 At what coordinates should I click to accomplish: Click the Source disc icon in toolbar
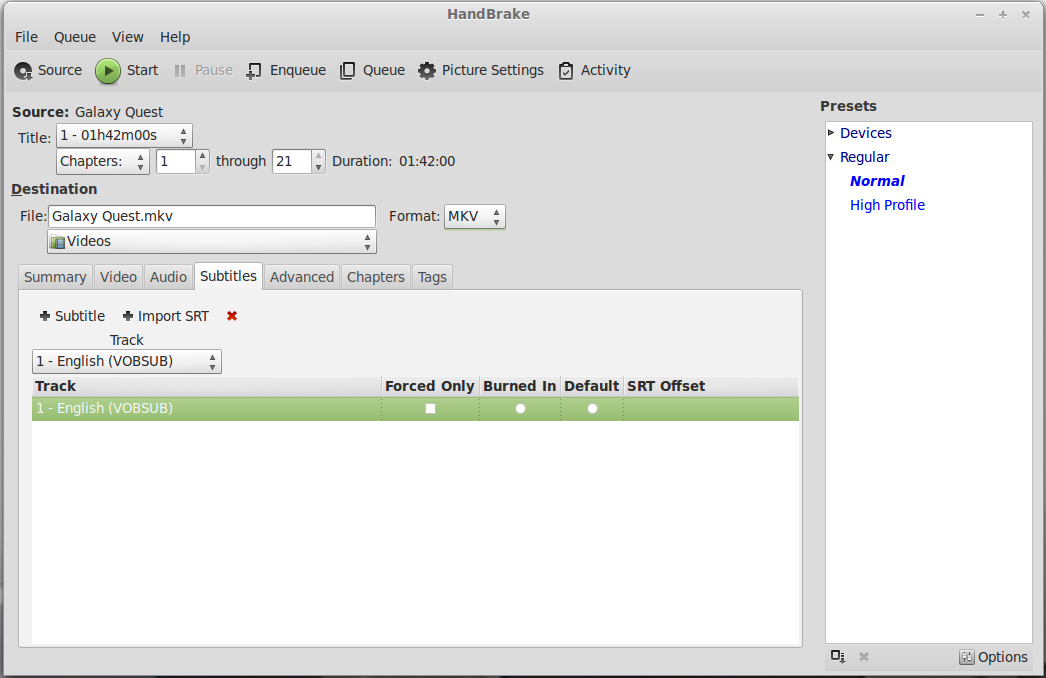click(23, 71)
